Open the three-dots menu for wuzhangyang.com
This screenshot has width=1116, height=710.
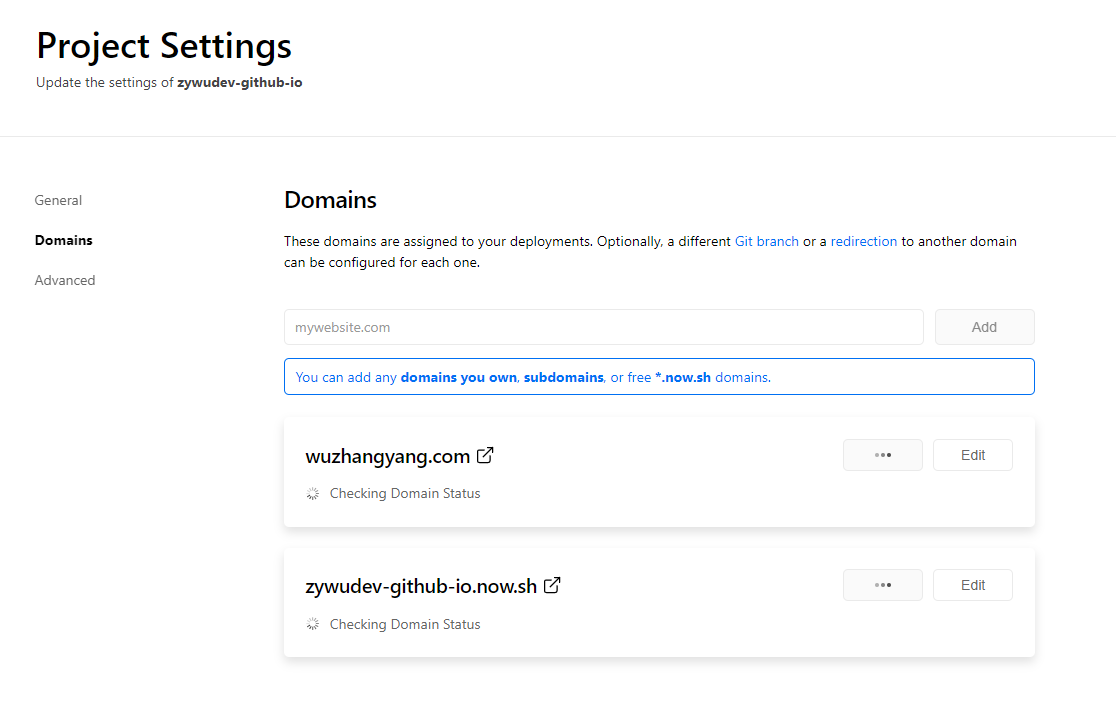[882, 455]
